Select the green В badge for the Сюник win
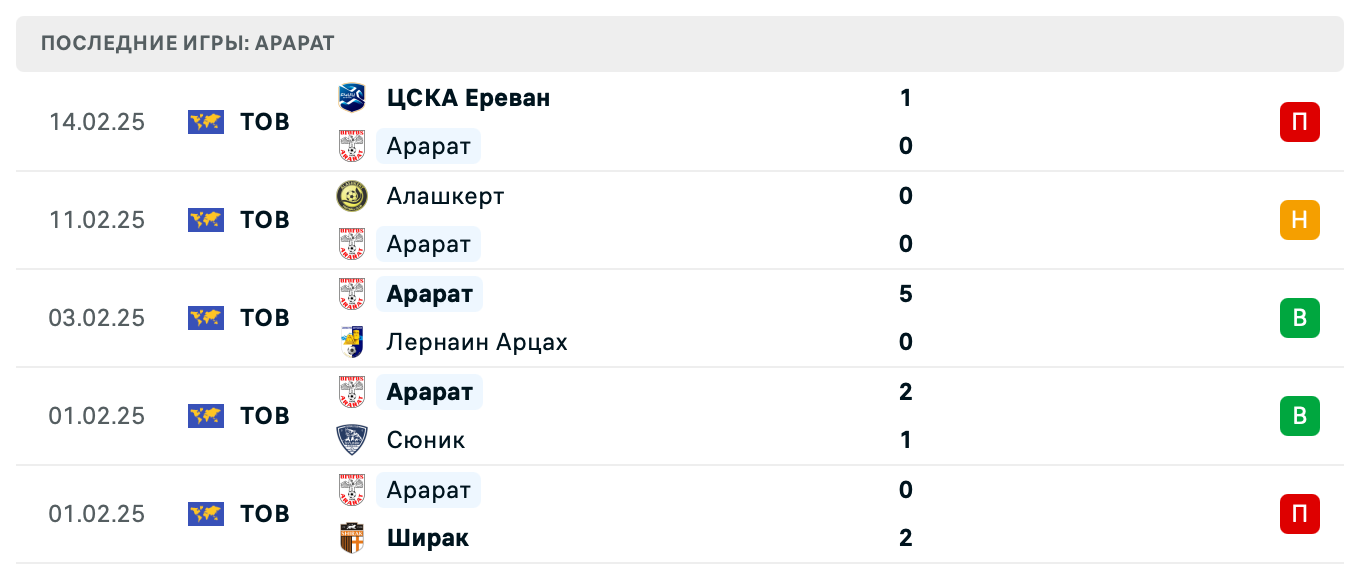Image resolution: width=1362 pixels, height=576 pixels. click(x=1300, y=416)
